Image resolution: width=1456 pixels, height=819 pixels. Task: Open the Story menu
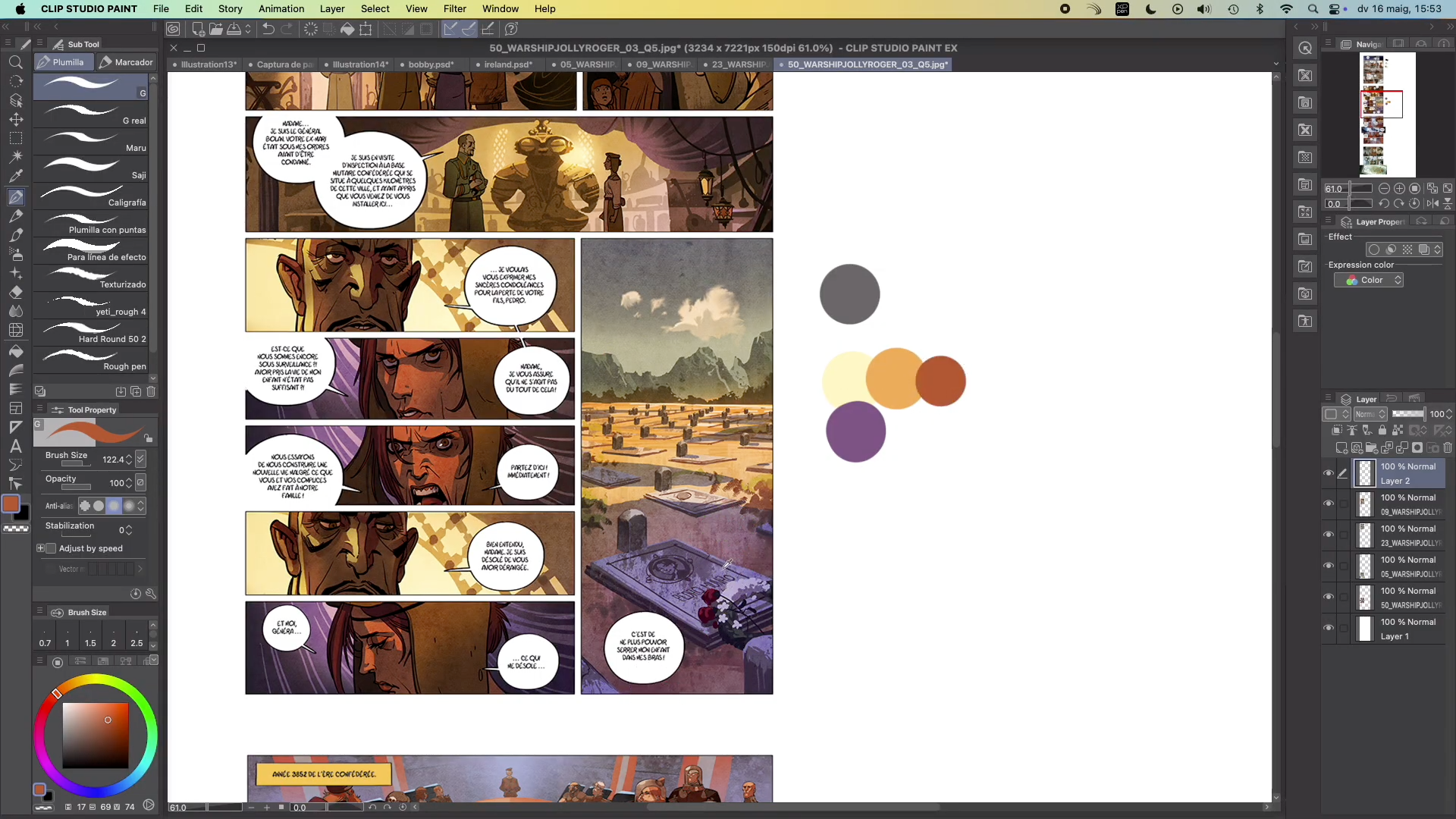coord(231,9)
